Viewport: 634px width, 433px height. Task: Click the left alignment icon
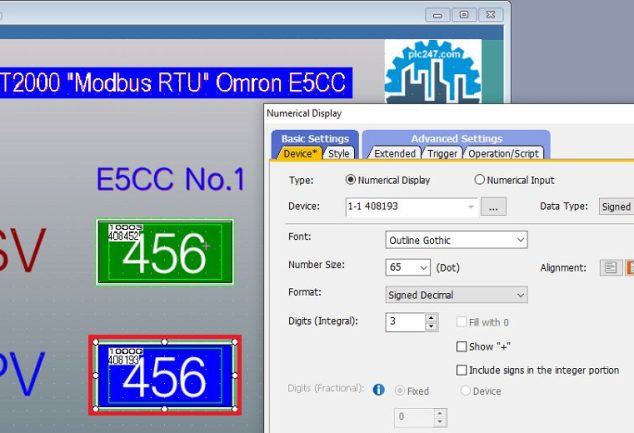pos(611,268)
